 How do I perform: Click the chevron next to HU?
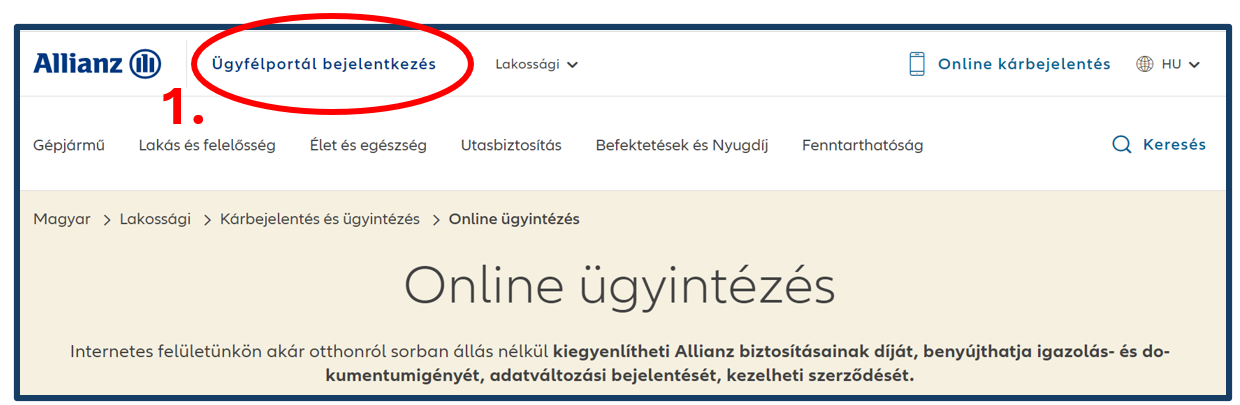1194,65
